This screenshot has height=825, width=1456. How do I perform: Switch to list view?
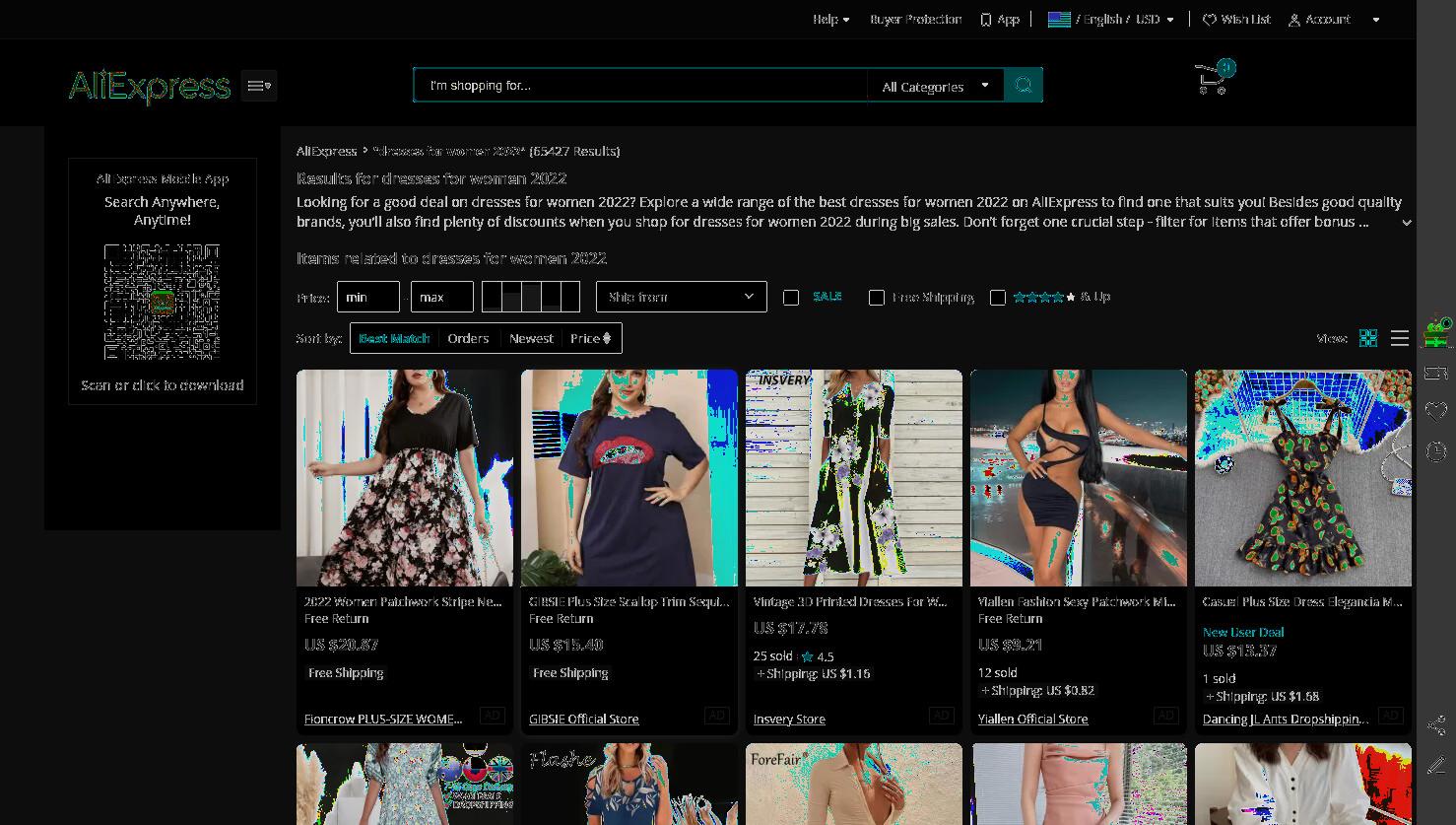point(1400,338)
